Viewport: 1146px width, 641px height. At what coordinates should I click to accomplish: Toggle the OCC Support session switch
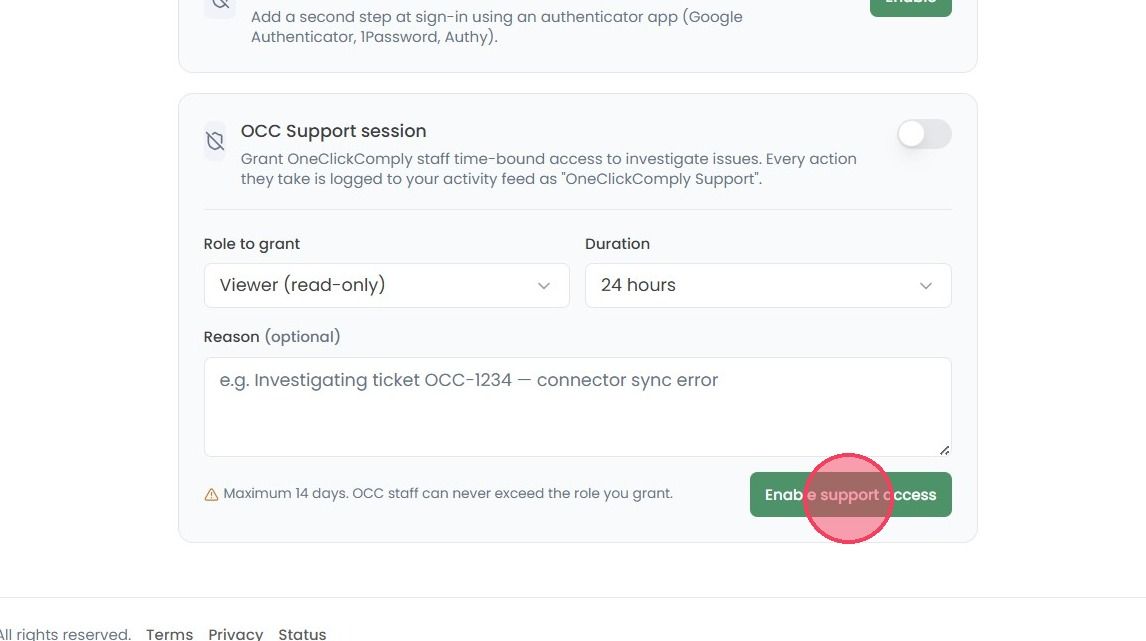[924, 134]
